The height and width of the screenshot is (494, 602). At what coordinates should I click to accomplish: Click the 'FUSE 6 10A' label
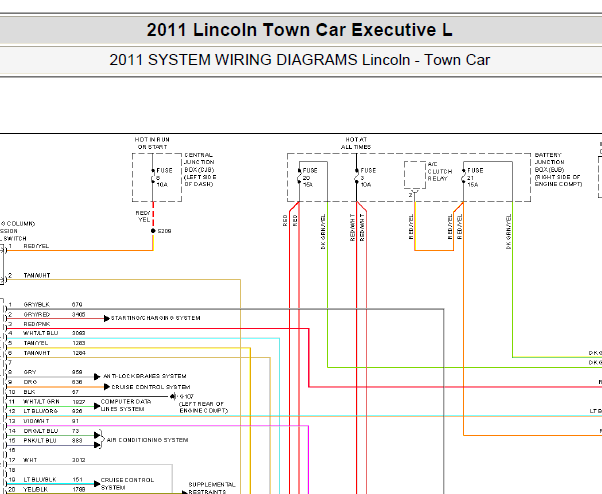click(164, 177)
